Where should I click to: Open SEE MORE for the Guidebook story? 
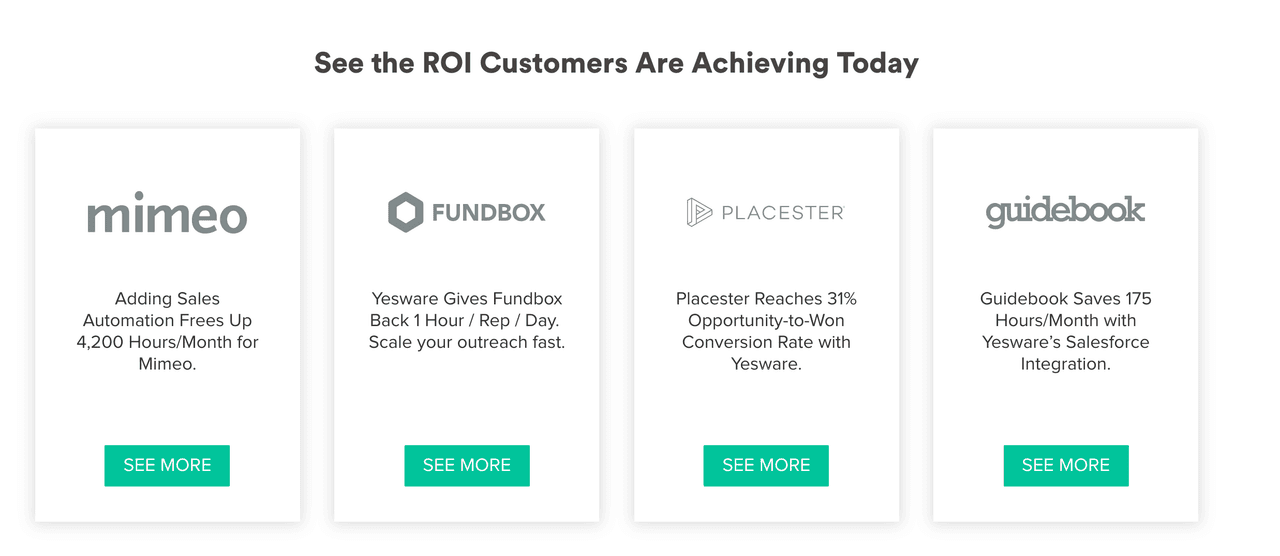click(x=1065, y=465)
